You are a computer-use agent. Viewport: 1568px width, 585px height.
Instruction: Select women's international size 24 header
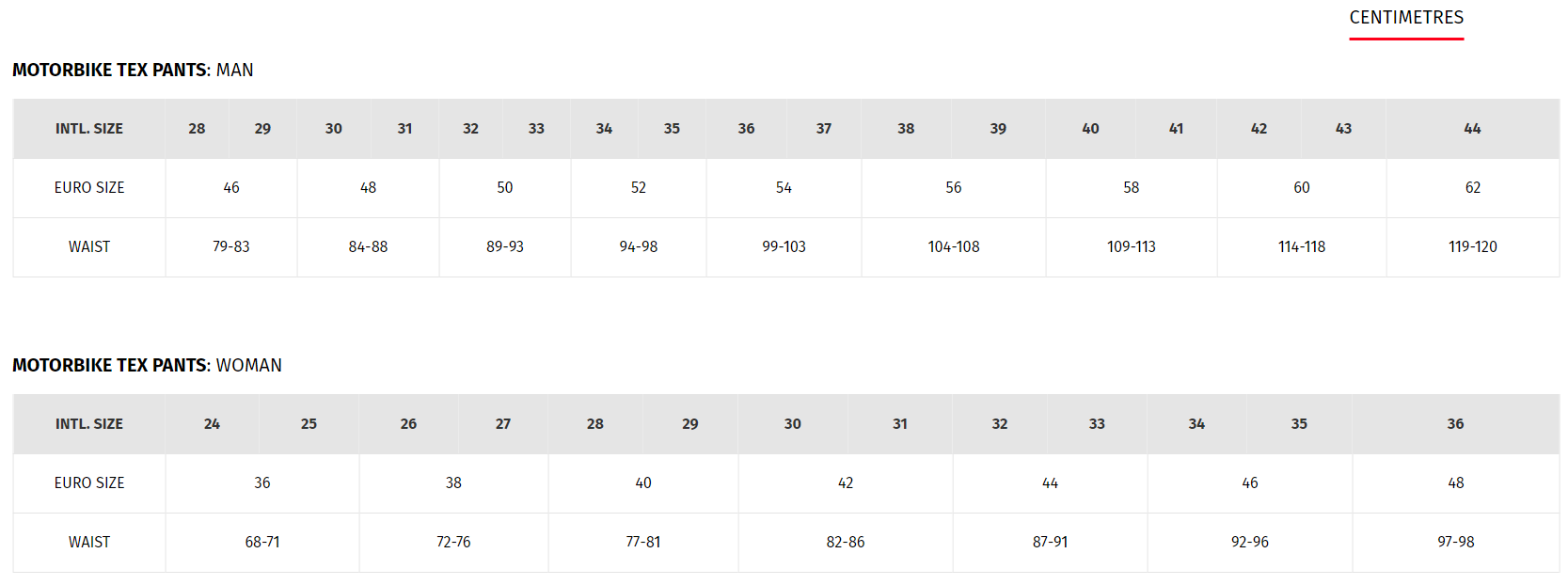point(213,424)
